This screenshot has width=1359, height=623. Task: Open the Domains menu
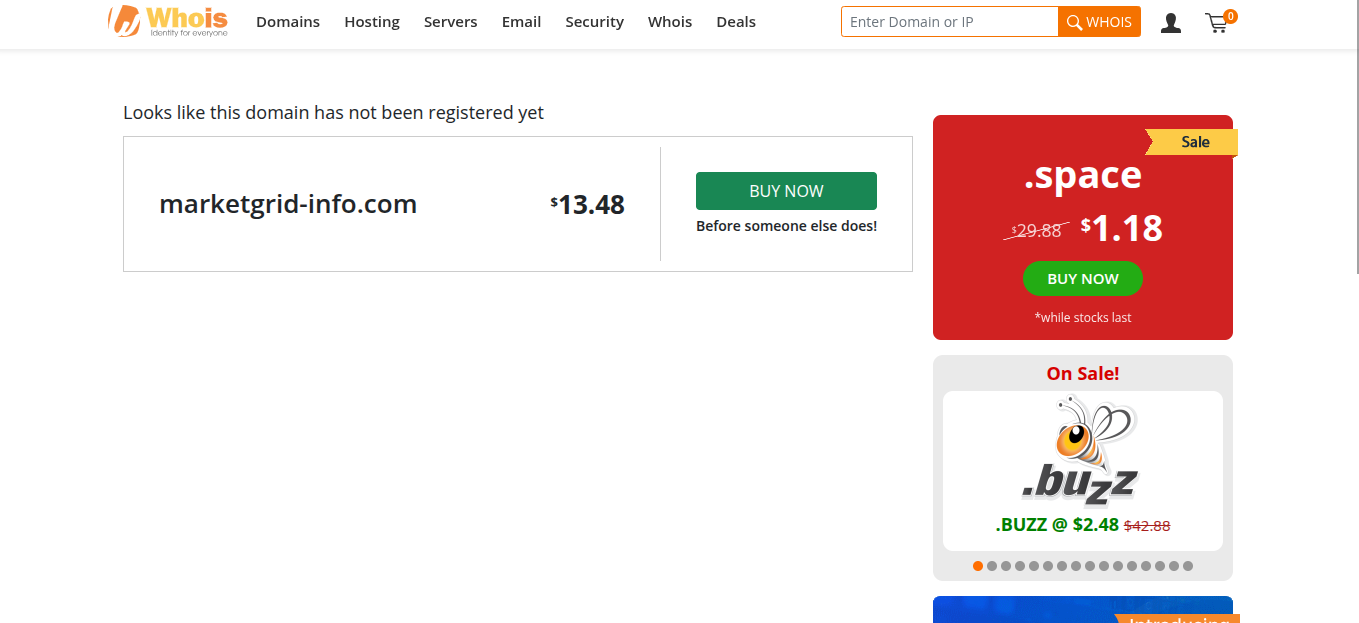click(288, 22)
